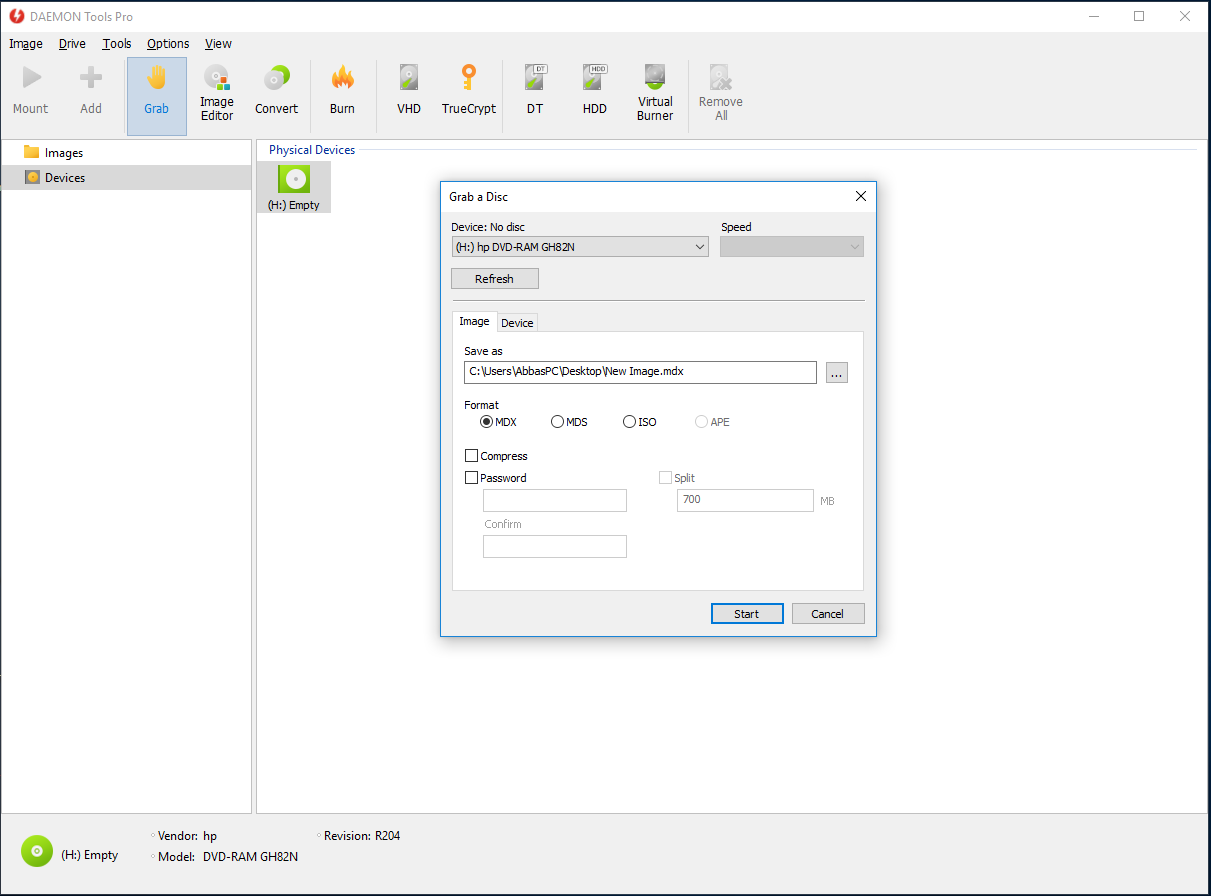
Task: Open the VHD creation tool
Action: point(409,90)
